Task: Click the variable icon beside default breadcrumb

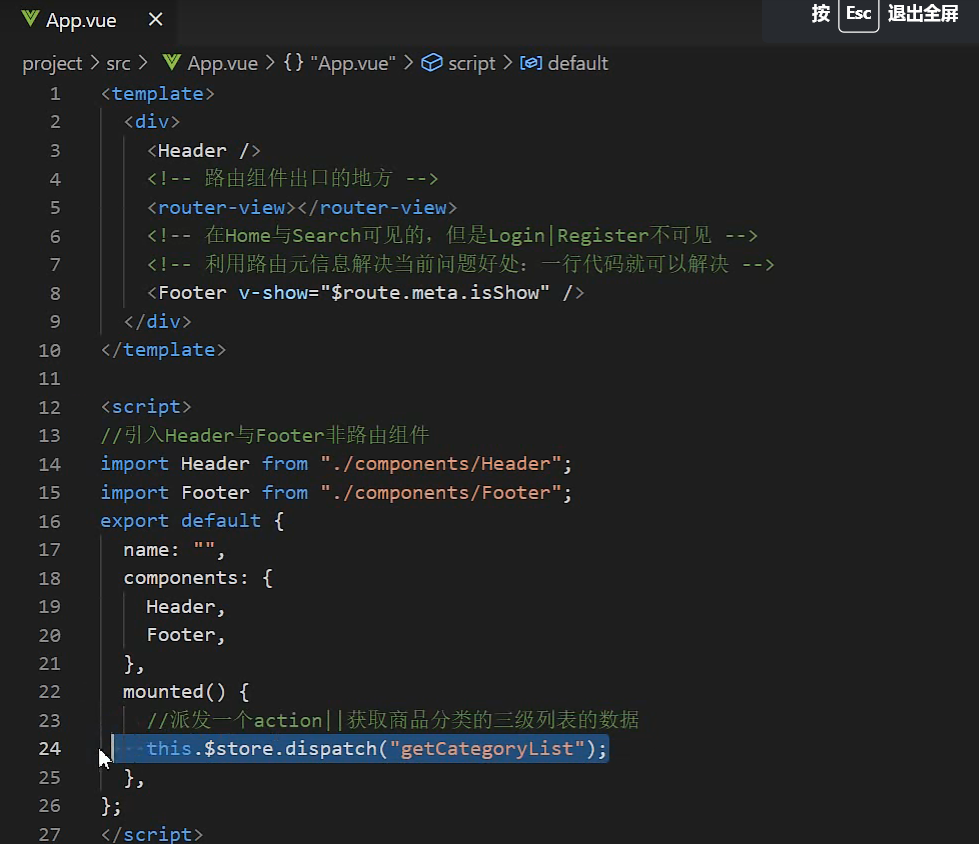Action: coord(531,63)
